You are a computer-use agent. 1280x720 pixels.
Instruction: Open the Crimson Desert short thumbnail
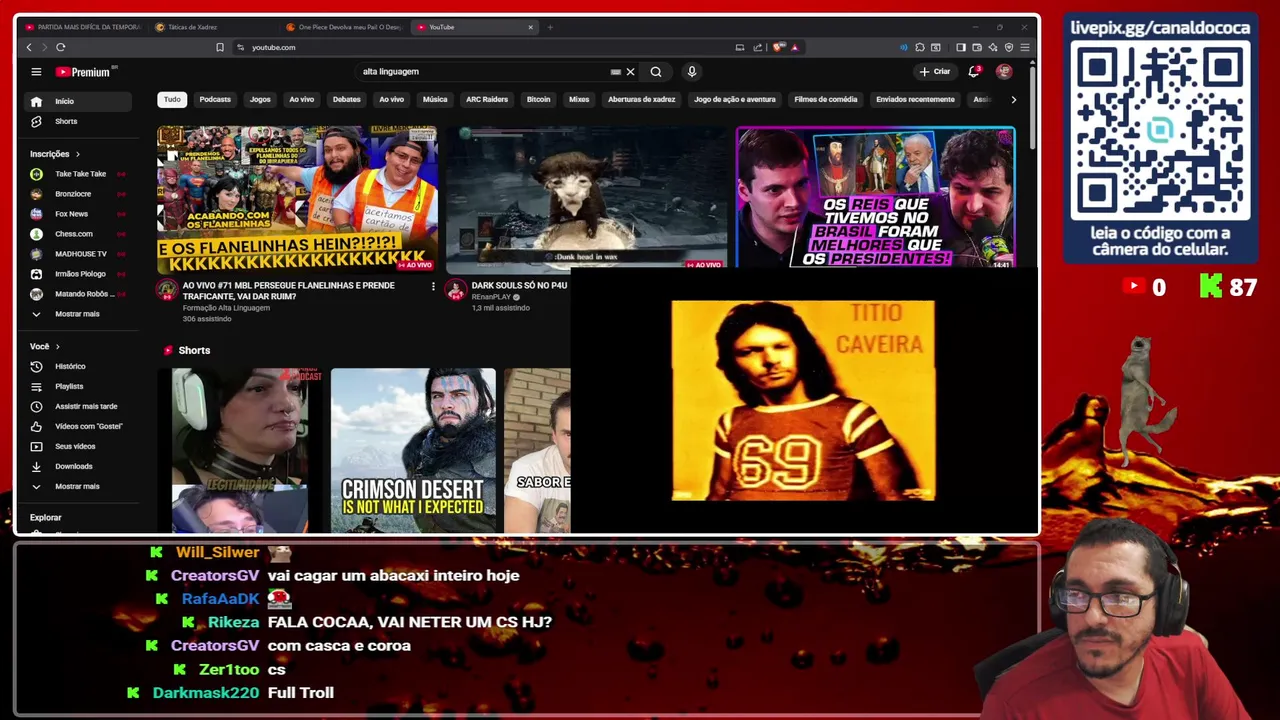coord(413,450)
